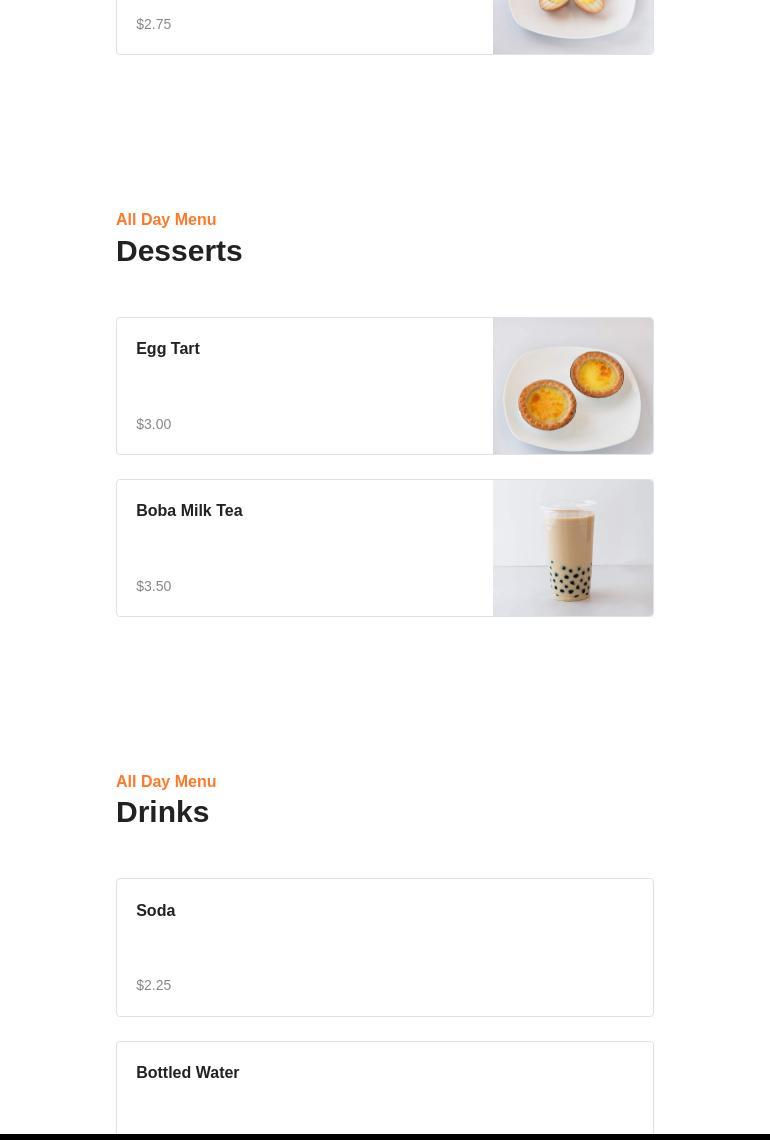
Task: Click the Egg Tart photo thumbnail
Action: (573, 386)
